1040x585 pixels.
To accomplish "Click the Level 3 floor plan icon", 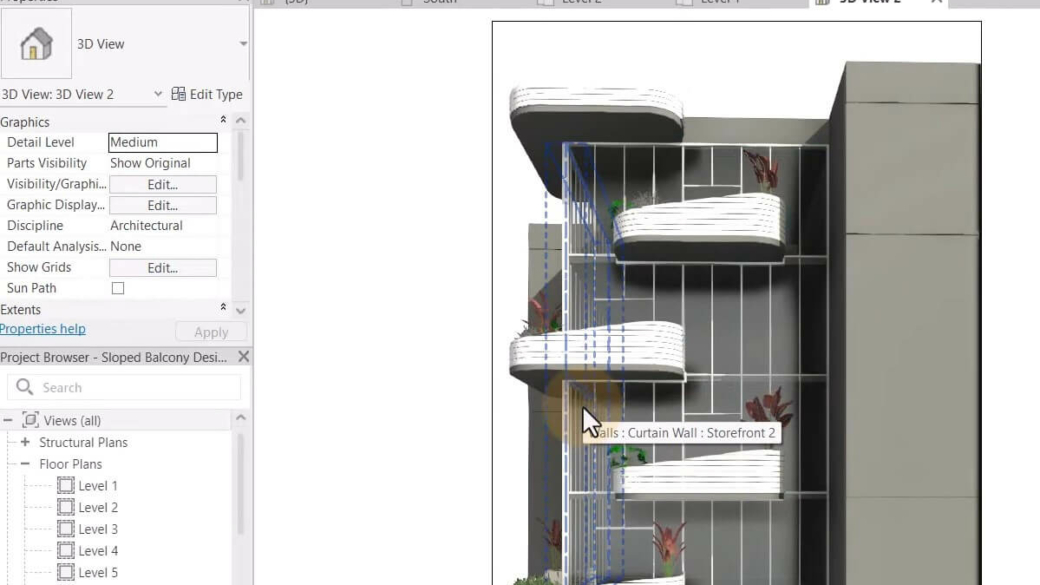I will [x=66, y=529].
